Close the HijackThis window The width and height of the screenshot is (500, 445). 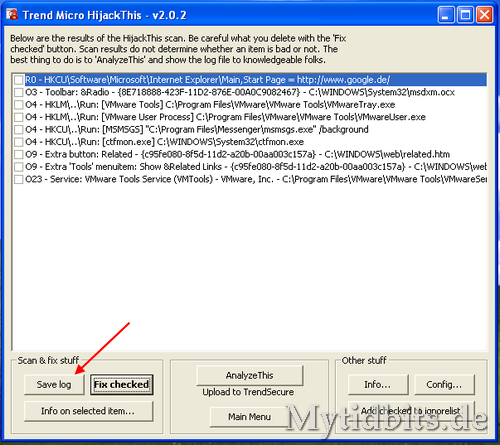tap(485, 15)
